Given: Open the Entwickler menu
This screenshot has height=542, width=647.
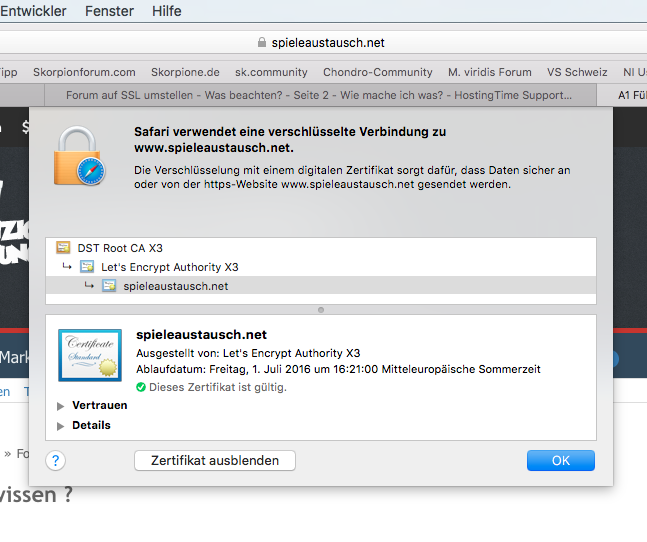Looking at the screenshot, I should pyautogui.click(x=34, y=11).
